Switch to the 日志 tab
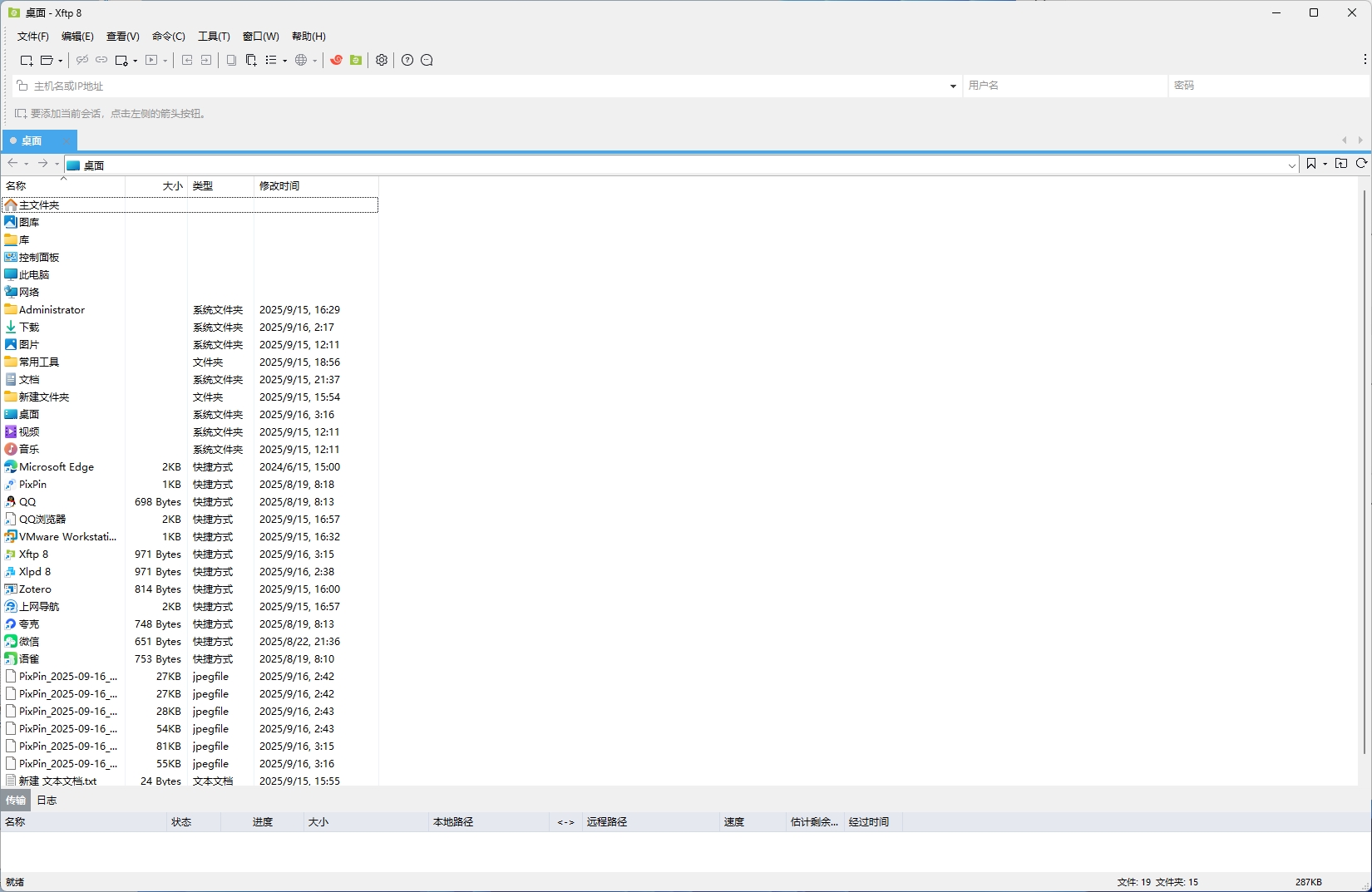The image size is (1372, 892). coord(47,800)
